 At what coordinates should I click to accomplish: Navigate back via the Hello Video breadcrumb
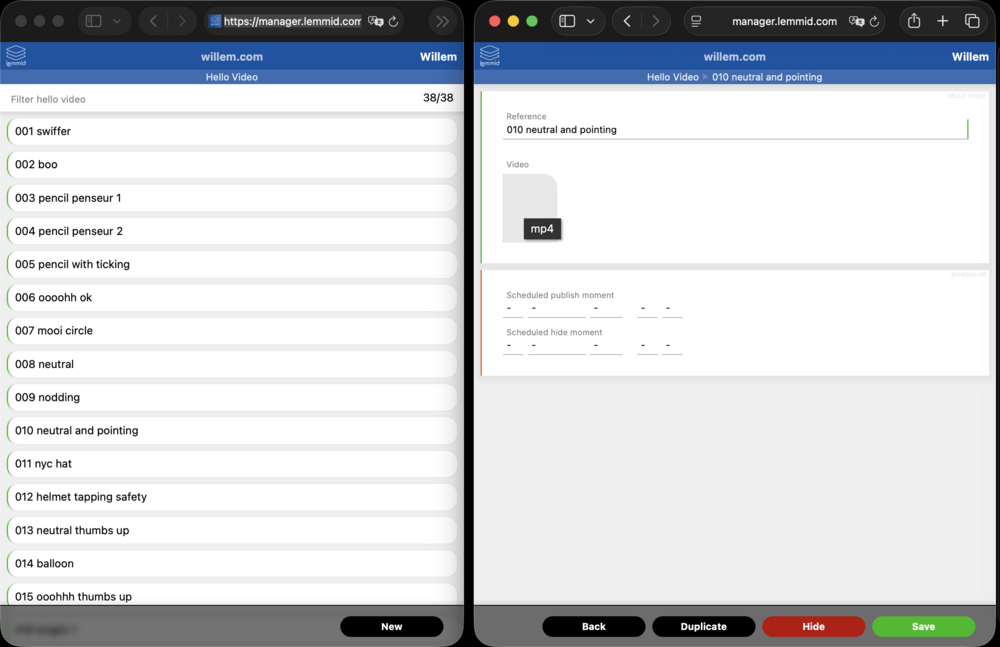click(672, 76)
